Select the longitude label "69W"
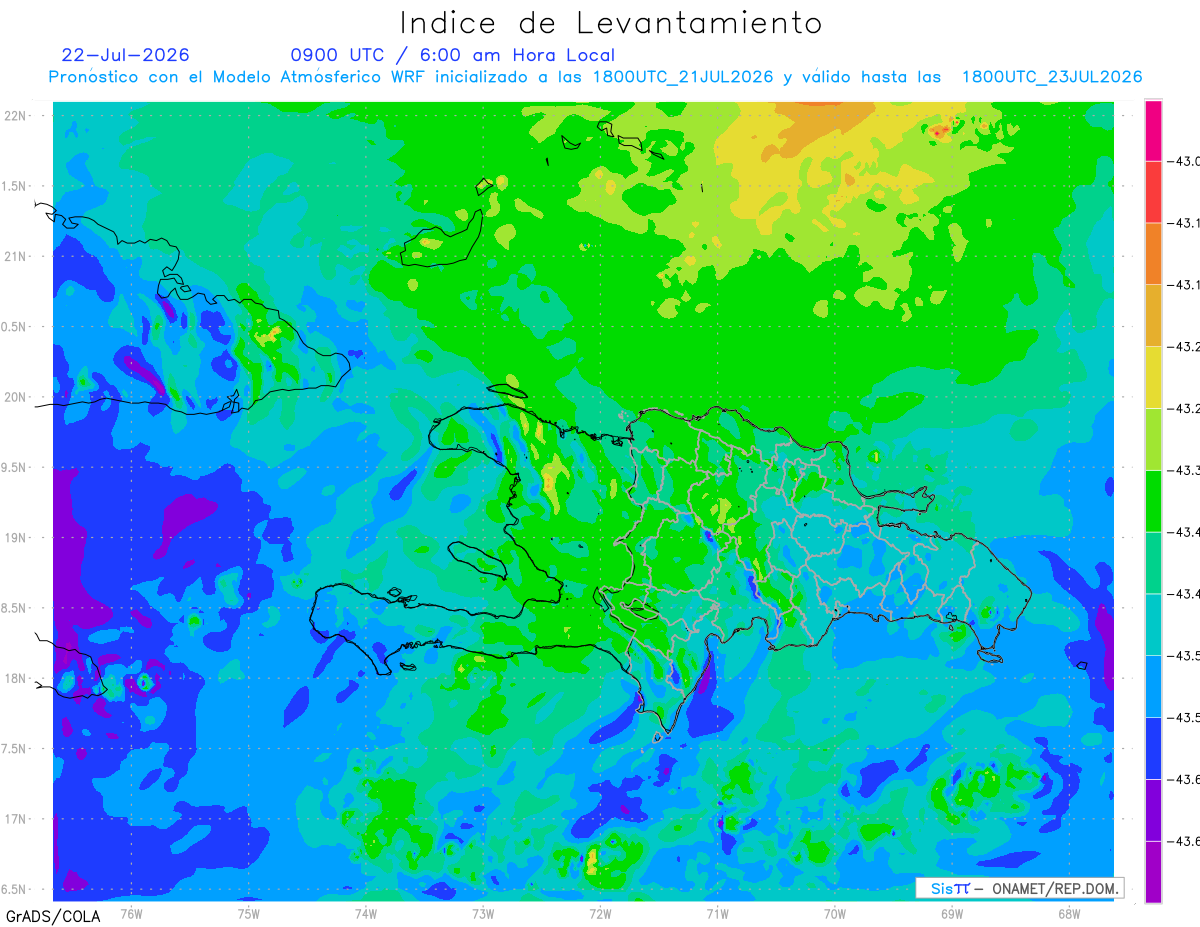 pos(952,913)
